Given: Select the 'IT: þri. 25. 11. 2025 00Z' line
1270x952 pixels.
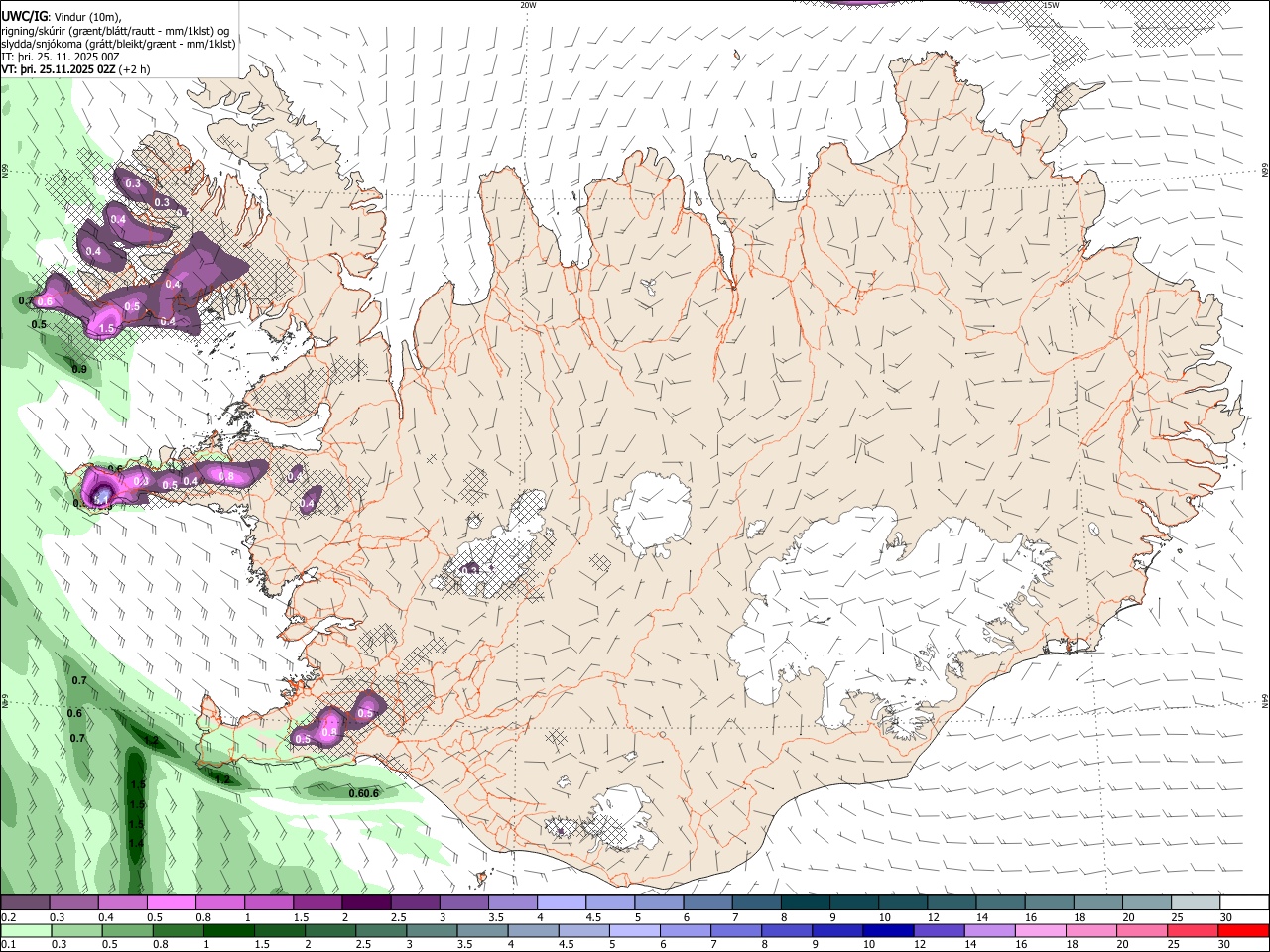Looking at the screenshot, I should pyautogui.click(x=61, y=57).
